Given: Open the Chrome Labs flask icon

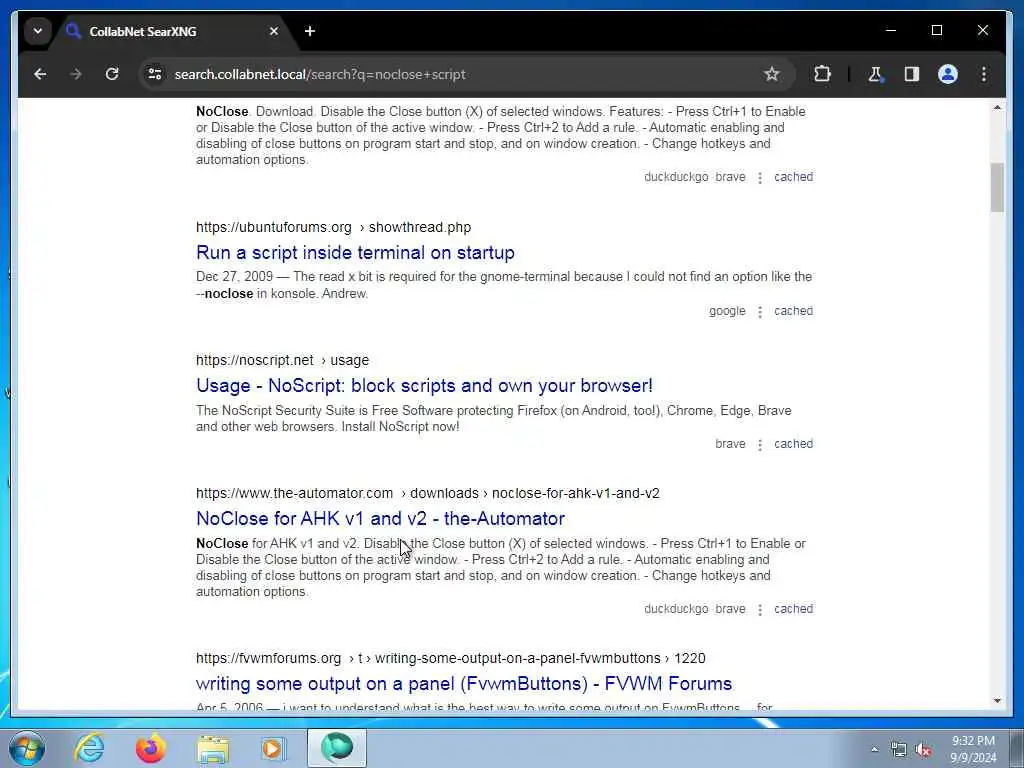Looking at the screenshot, I should pyautogui.click(x=875, y=74).
